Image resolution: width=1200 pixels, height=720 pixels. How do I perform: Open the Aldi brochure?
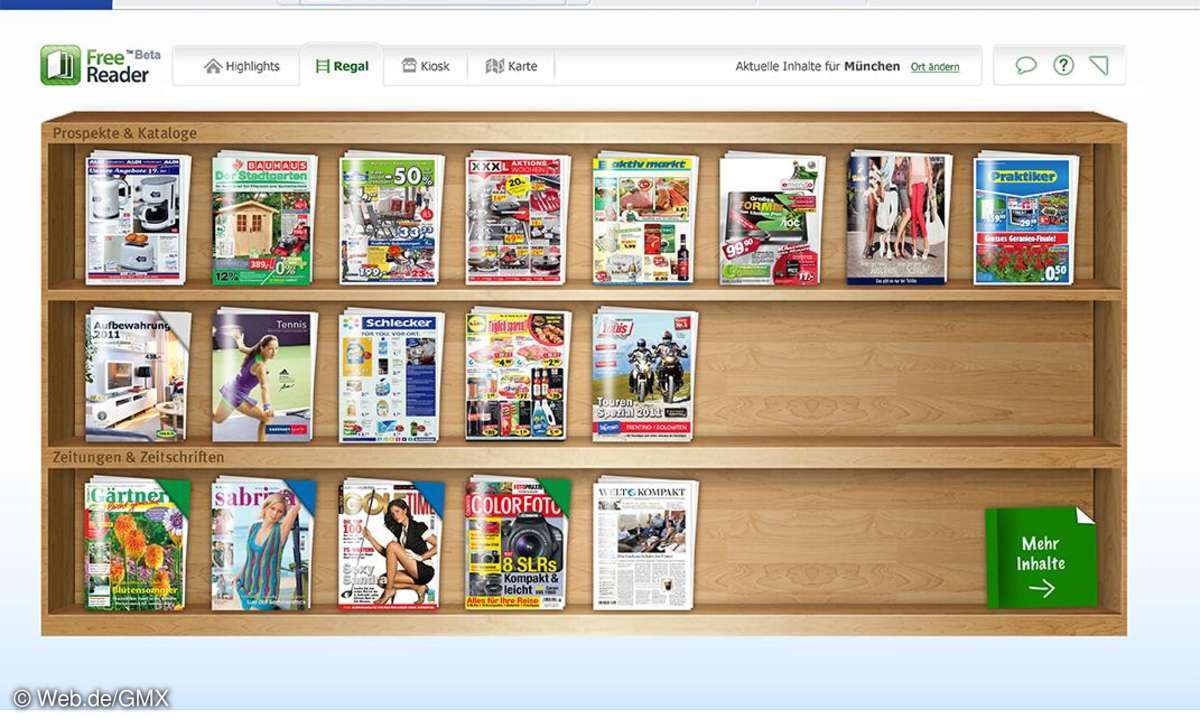tap(137, 218)
